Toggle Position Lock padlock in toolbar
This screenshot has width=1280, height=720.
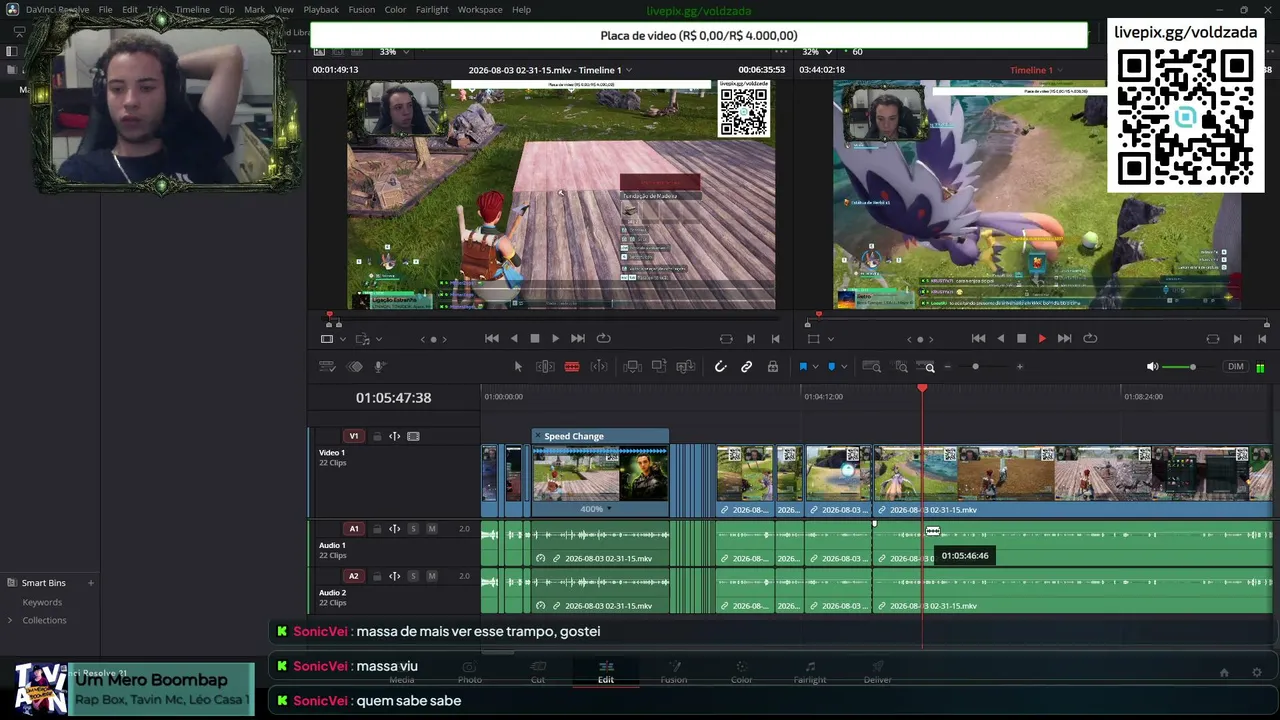point(773,367)
